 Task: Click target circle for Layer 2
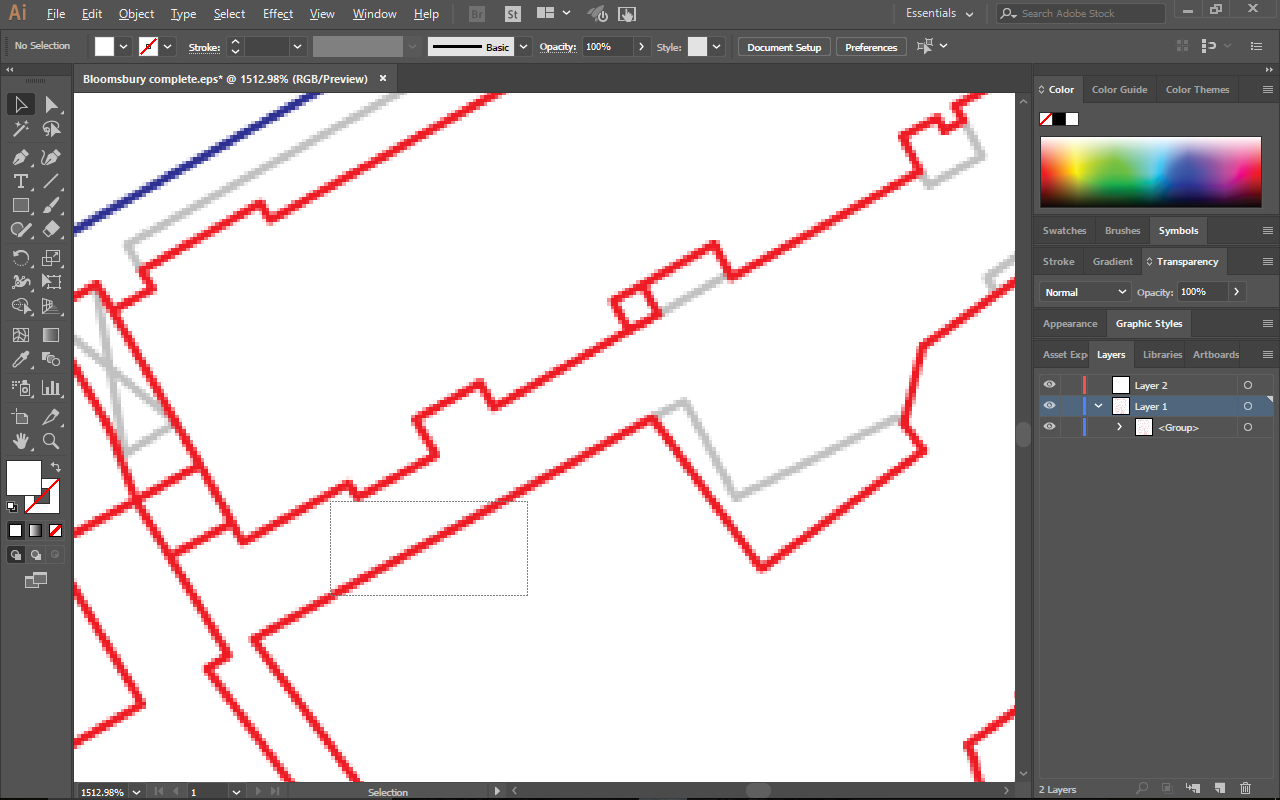1248,385
